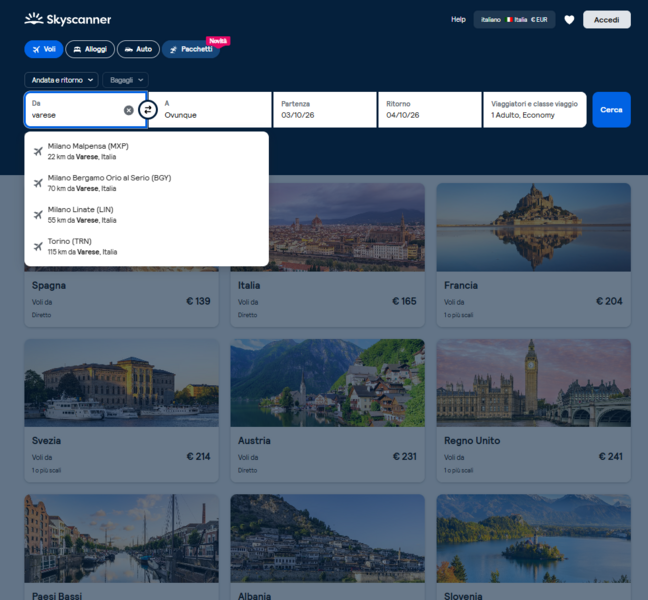The image size is (648, 600).
Task: Choose Milano Malpensa (MXP) suggestion
Action: [x=146, y=151]
